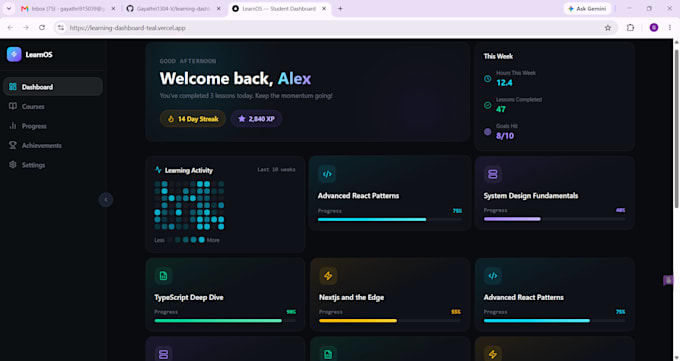This screenshot has width=680, height=361.
Task: Click the Welcome back, Alex heading
Action: pyautogui.click(x=235, y=79)
